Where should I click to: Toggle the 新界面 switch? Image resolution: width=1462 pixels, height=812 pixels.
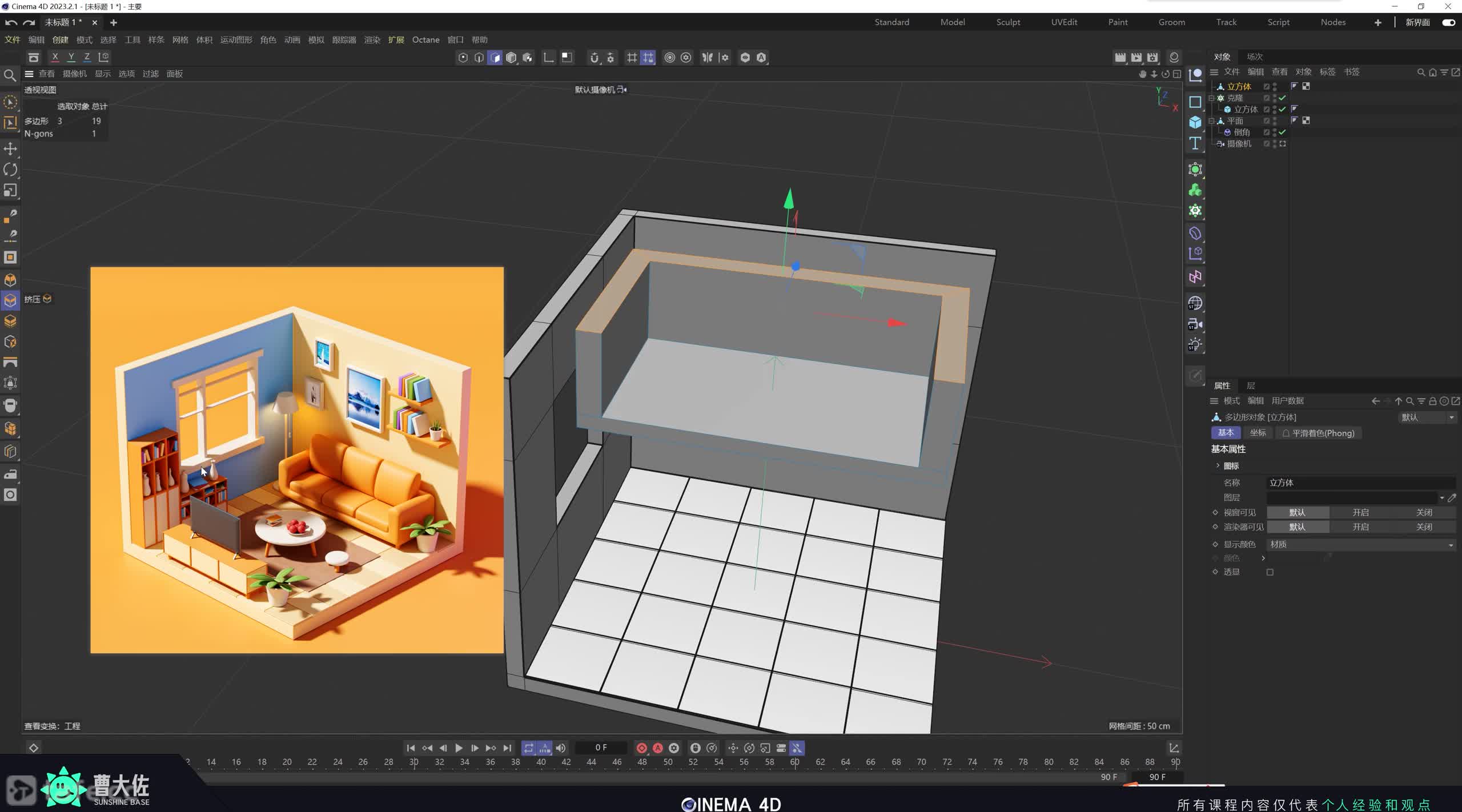(1448, 22)
